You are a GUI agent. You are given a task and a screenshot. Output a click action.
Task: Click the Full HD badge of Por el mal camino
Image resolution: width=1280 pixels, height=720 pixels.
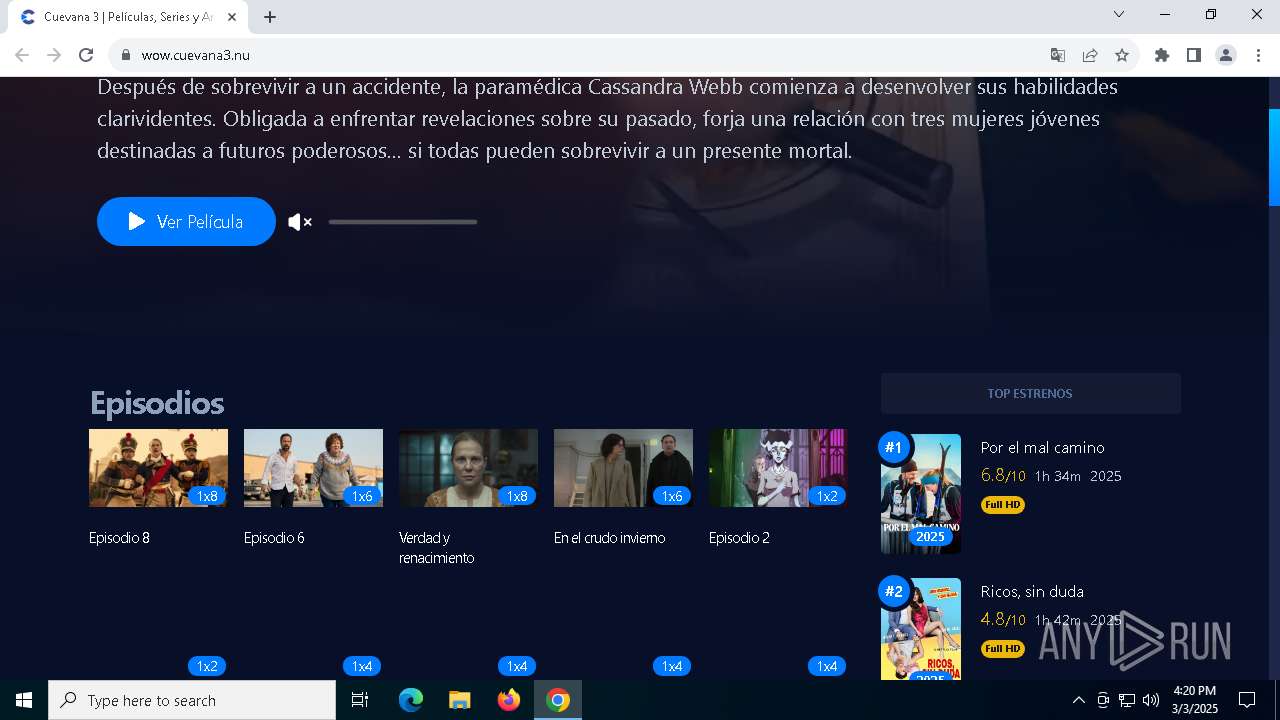tap(1003, 505)
